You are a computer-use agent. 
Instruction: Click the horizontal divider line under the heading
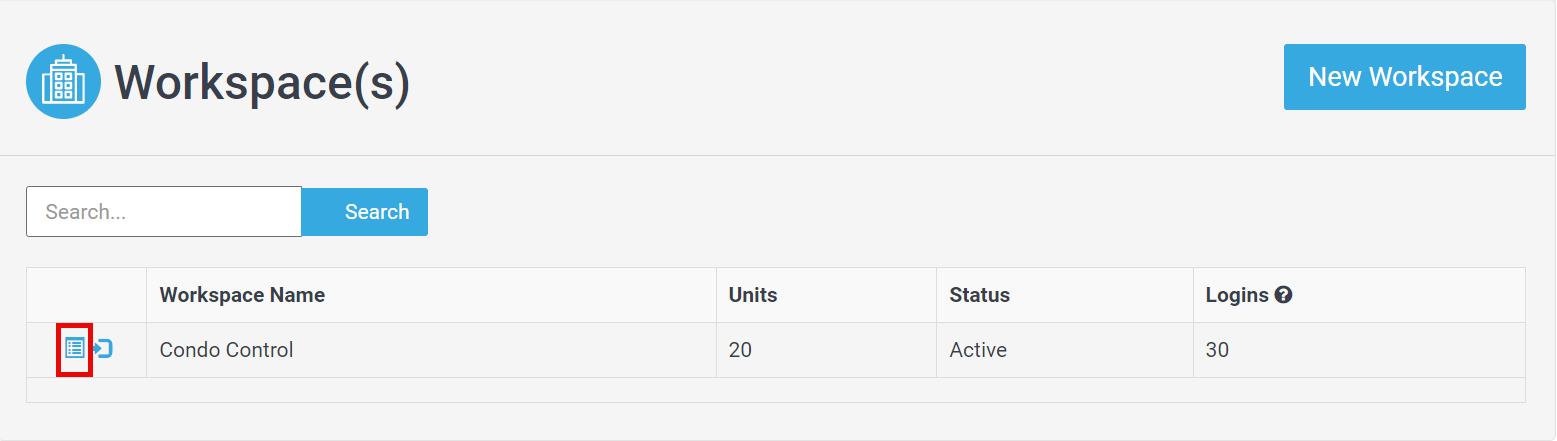click(x=778, y=155)
